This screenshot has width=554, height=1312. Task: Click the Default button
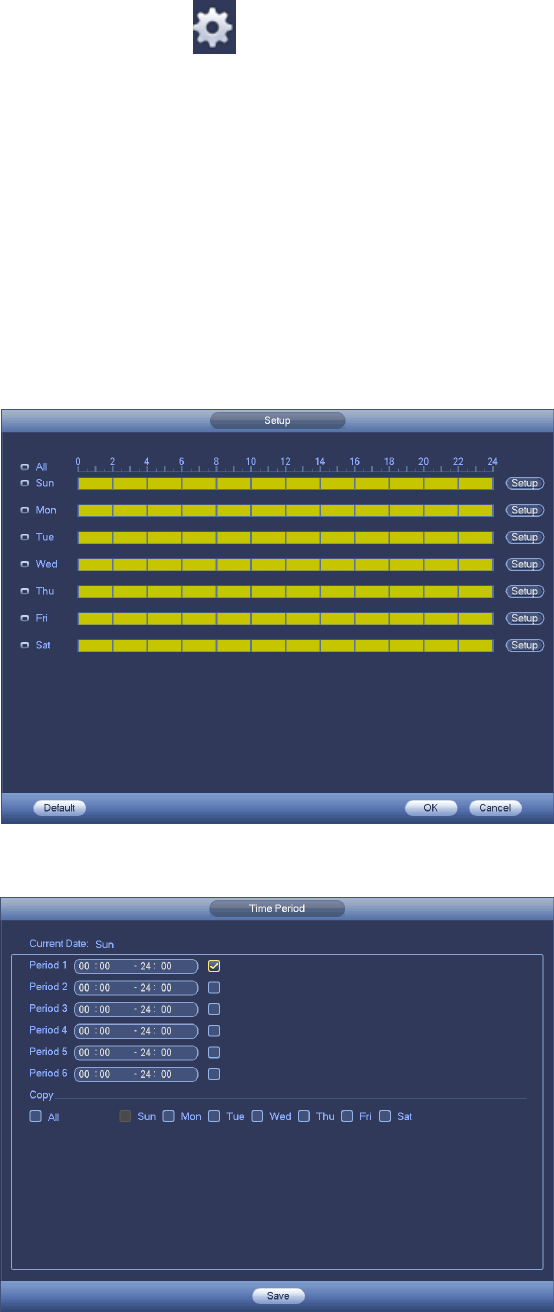59,808
